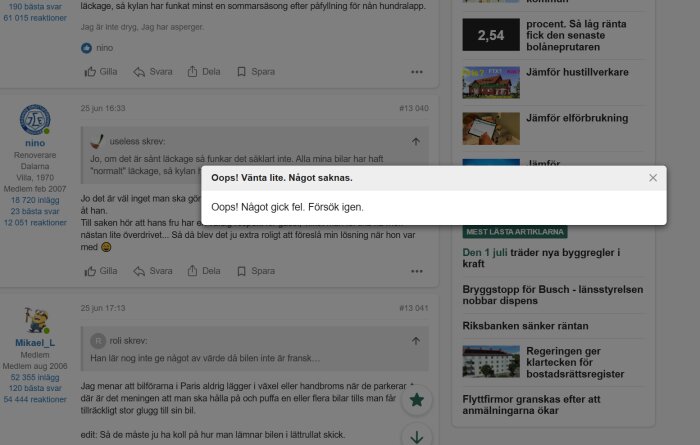Reply to nino's post #13 040
The width and height of the screenshot is (700, 445).
click(x=153, y=271)
